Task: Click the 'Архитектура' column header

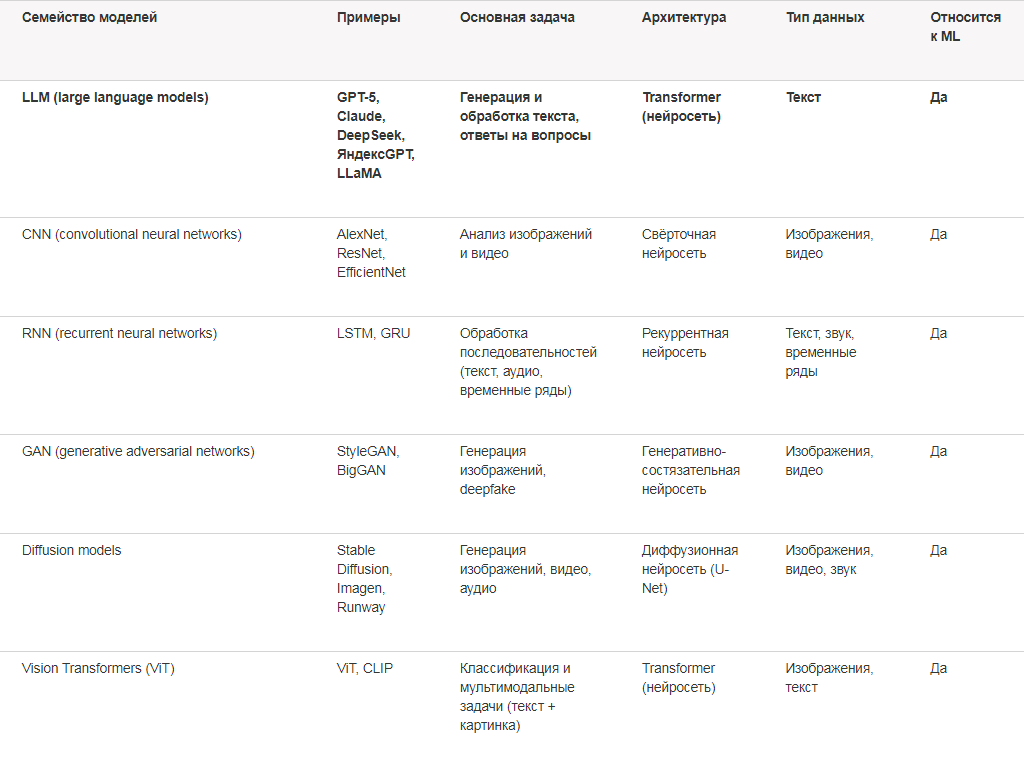Action: point(684,18)
